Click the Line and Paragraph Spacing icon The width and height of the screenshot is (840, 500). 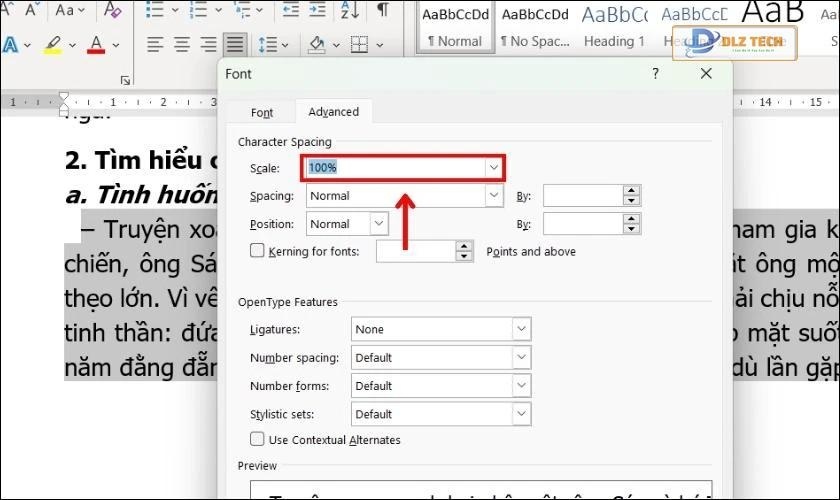coord(267,45)
